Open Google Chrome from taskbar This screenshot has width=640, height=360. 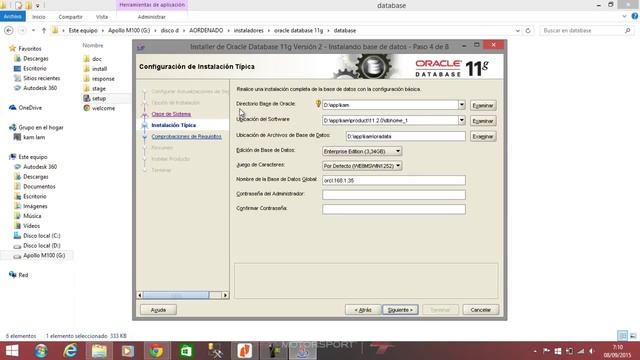click(x=156, y=351)
